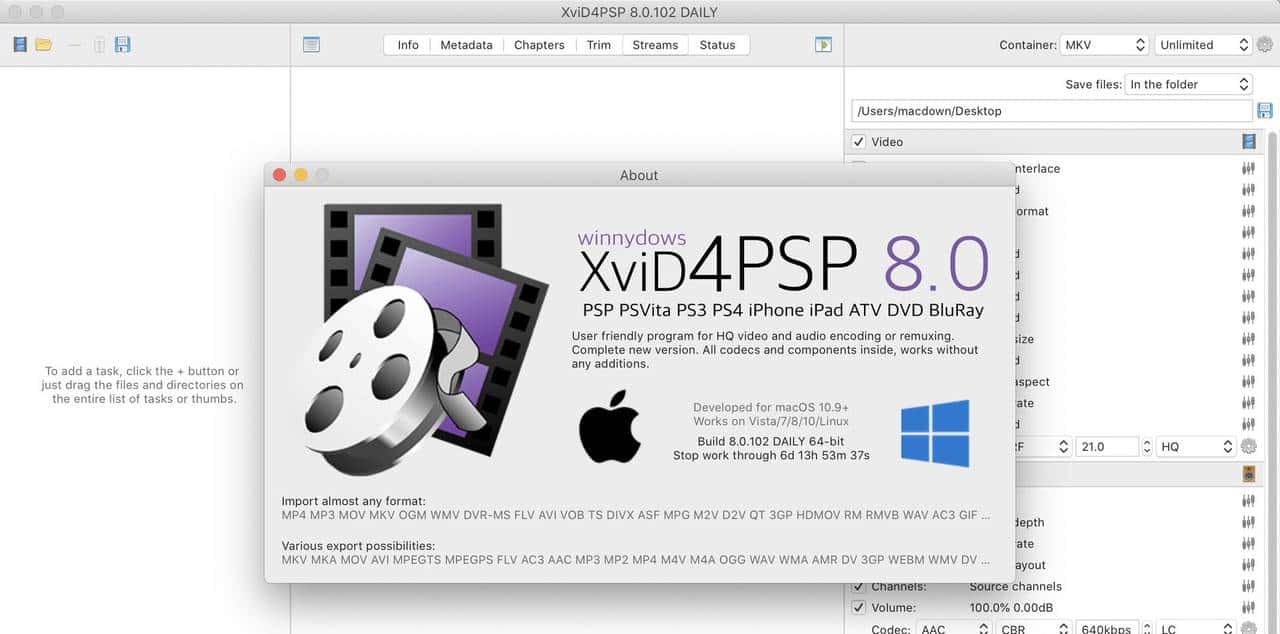Click the Video section settings icon on the right
The image size is (1280, 634).
(1250, 141)
